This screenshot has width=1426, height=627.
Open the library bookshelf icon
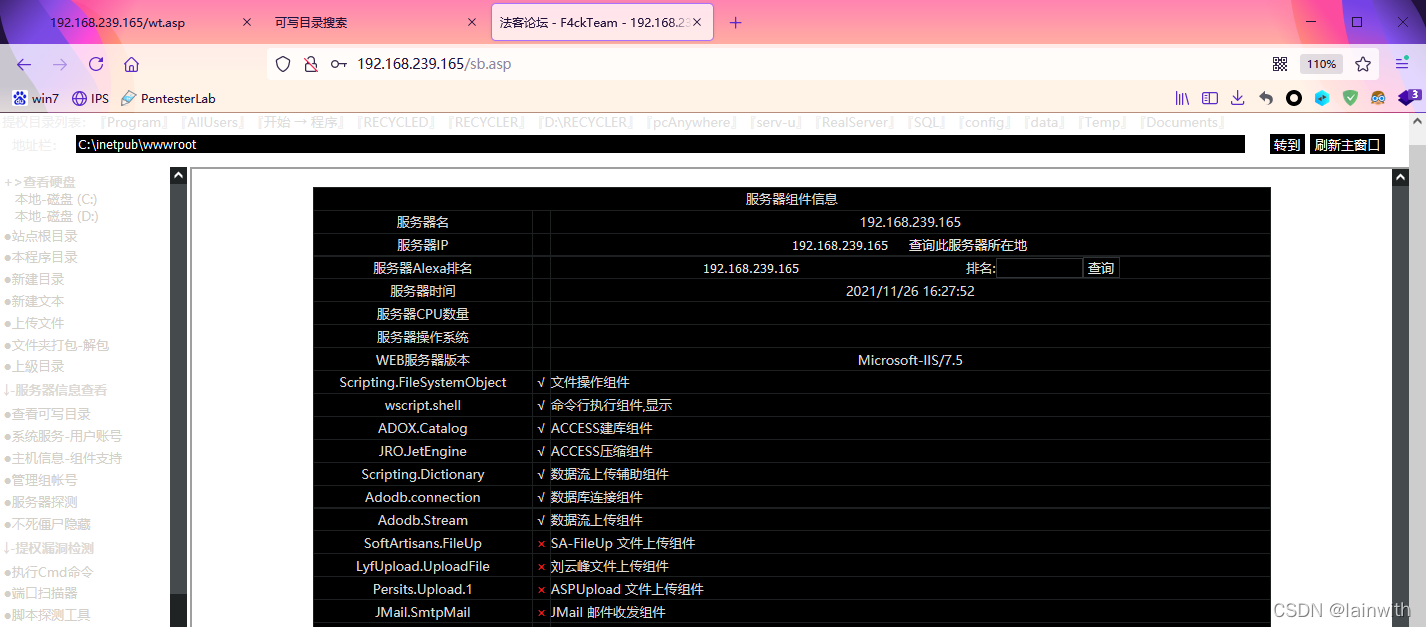click(1182, 98)
